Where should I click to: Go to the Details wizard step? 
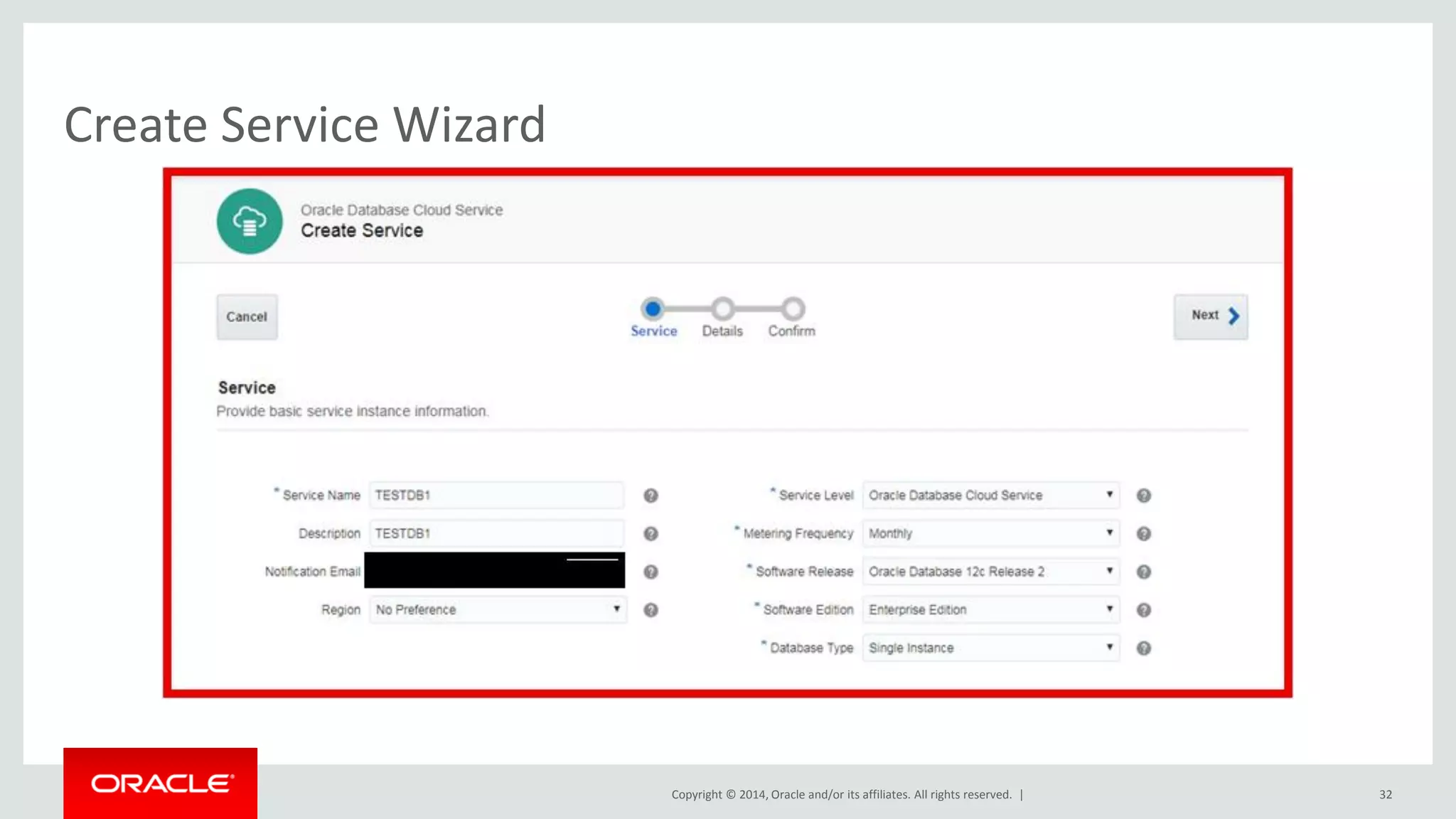722,318
